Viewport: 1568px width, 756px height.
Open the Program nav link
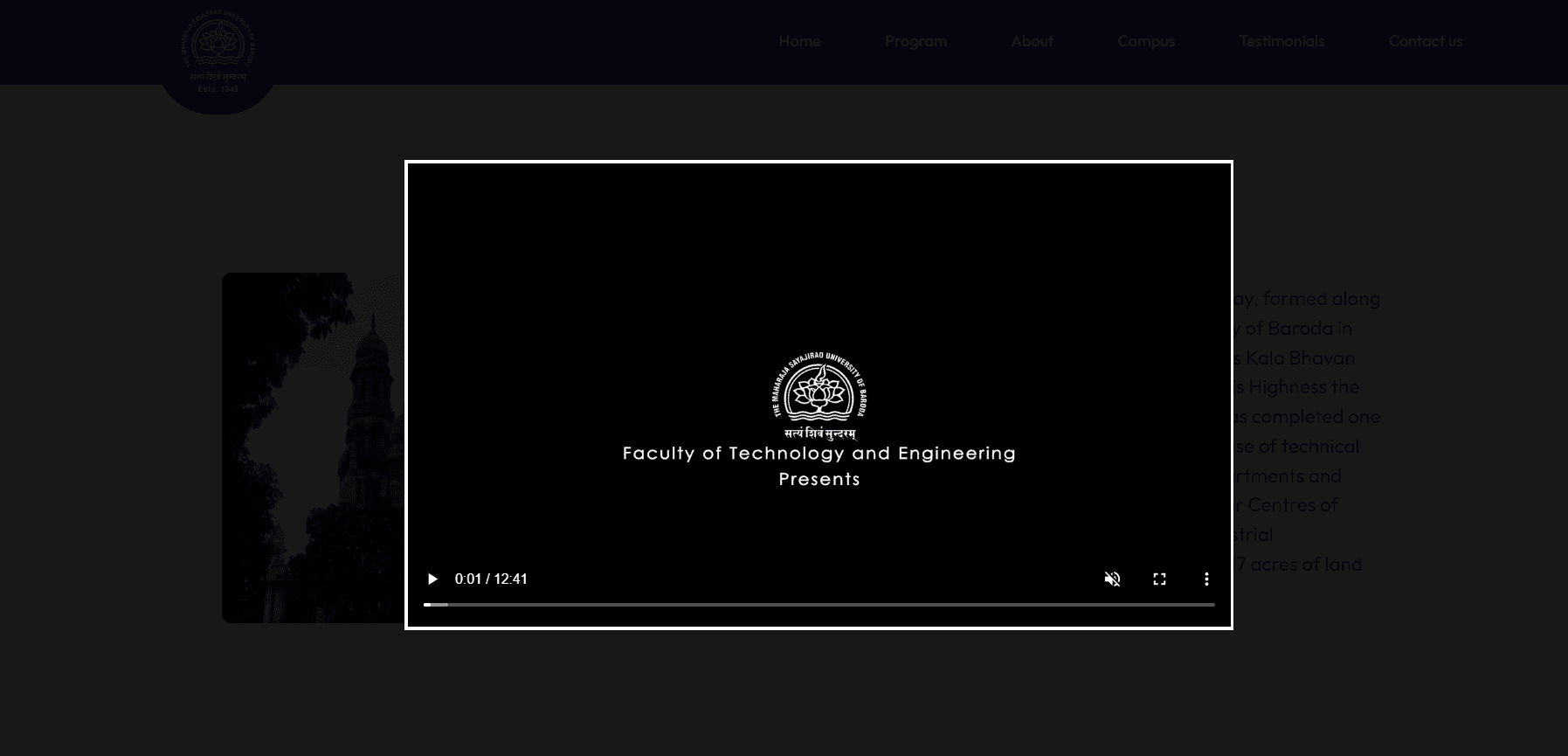pos(915,41)
